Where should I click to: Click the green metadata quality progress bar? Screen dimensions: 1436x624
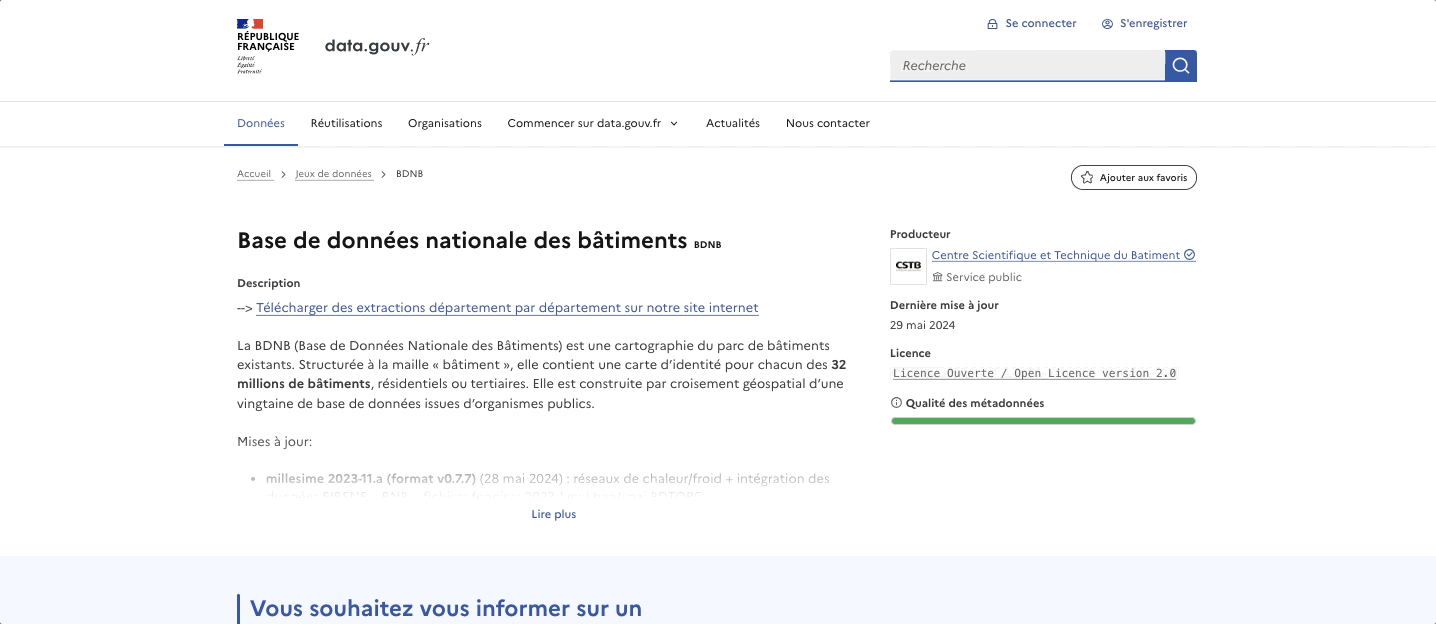[x=1043, y=421]
